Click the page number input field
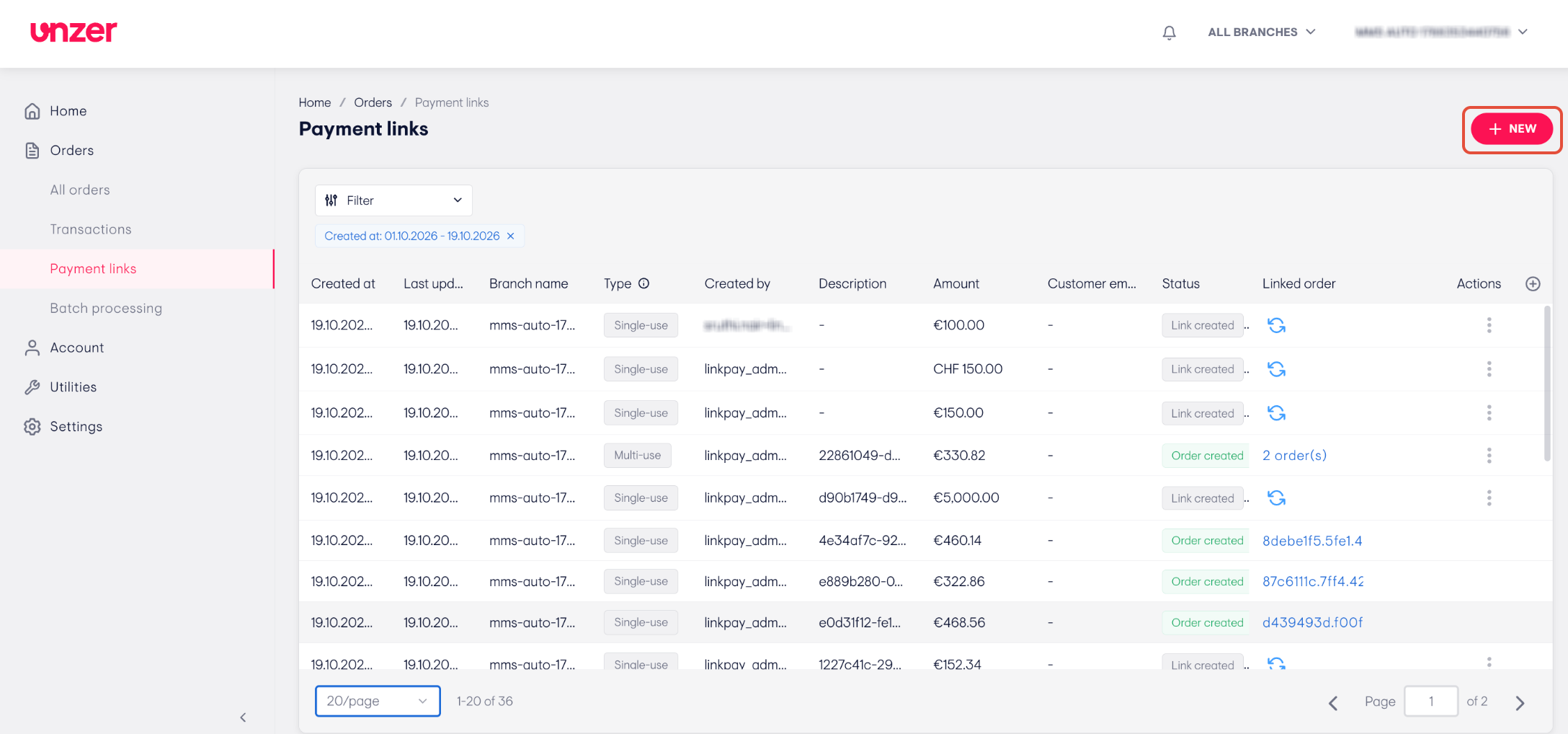The height and width of the screenshot is (734, 1568). click(x=1431, y=702)
